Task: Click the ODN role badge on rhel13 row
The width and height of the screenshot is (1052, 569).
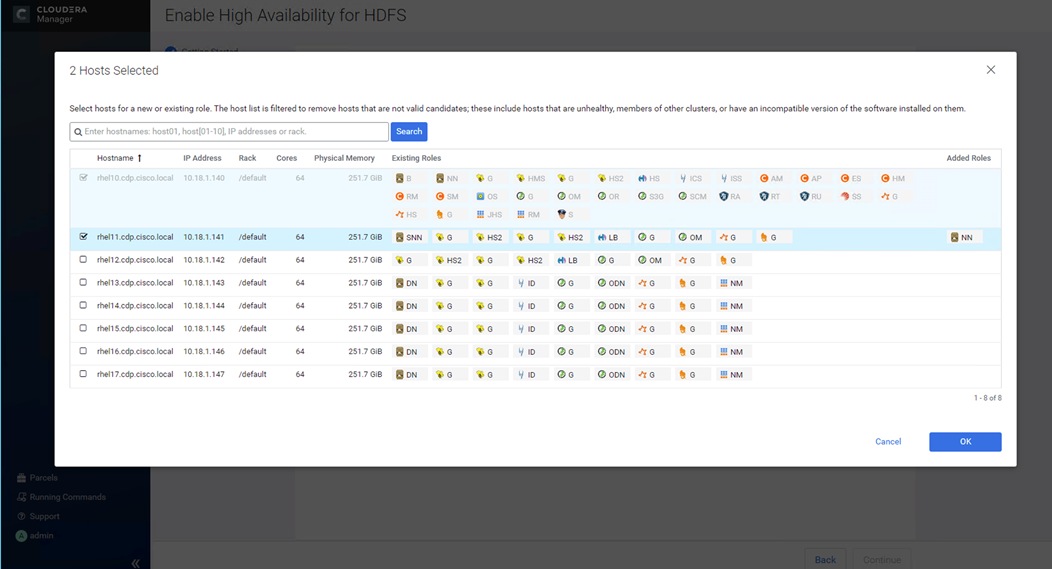Action: point(612,283)
